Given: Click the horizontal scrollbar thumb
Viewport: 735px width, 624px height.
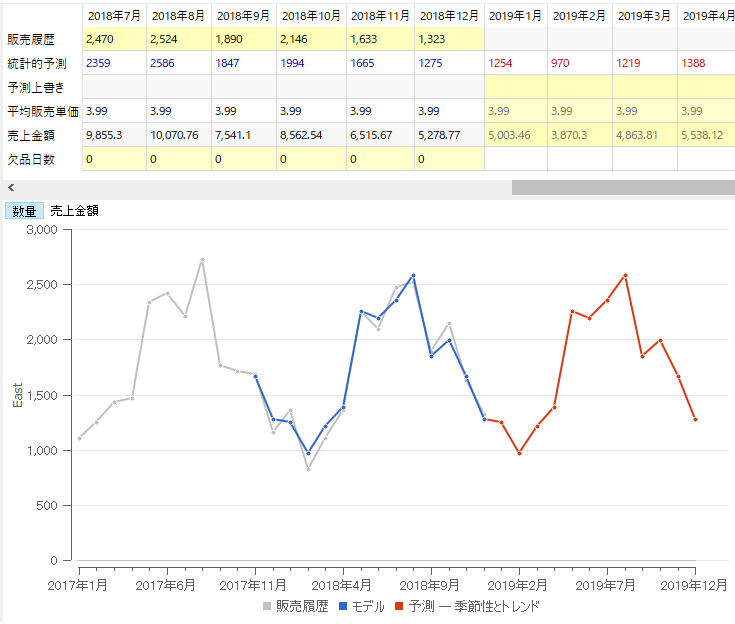Looking at the screenshot, I should tap(622, 187).
